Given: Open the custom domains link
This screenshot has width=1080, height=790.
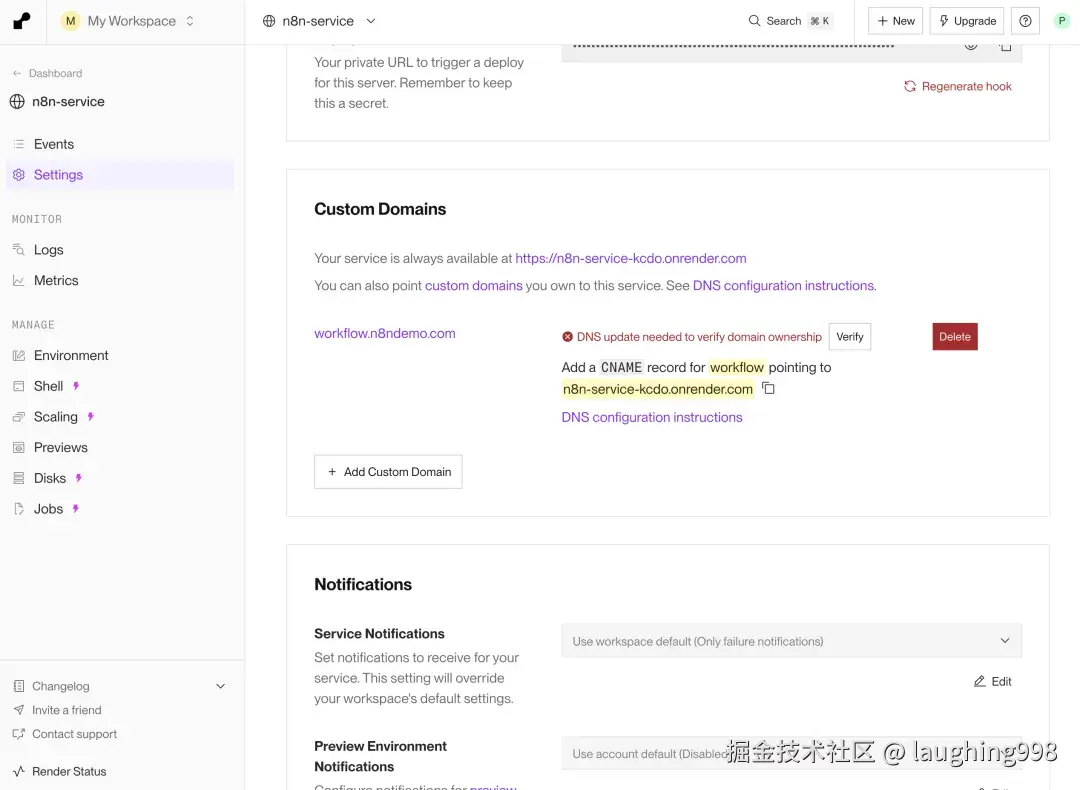Looking at the screenshot, I should pos(473,285).
